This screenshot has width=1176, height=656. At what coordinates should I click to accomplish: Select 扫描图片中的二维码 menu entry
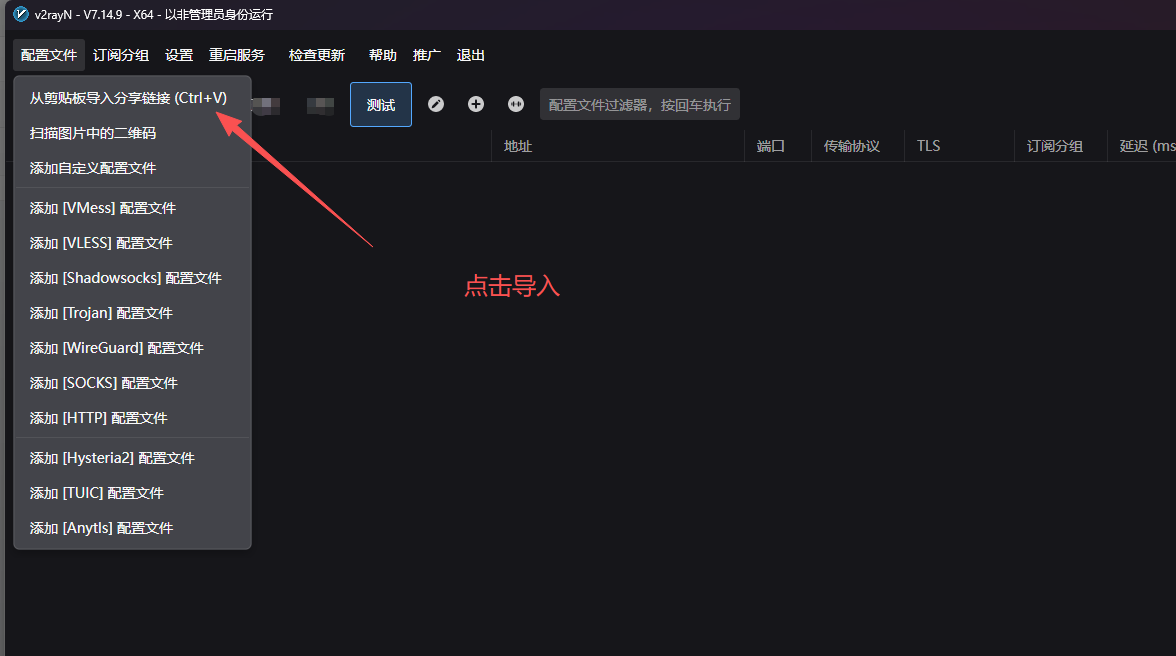tap(93, 133)
